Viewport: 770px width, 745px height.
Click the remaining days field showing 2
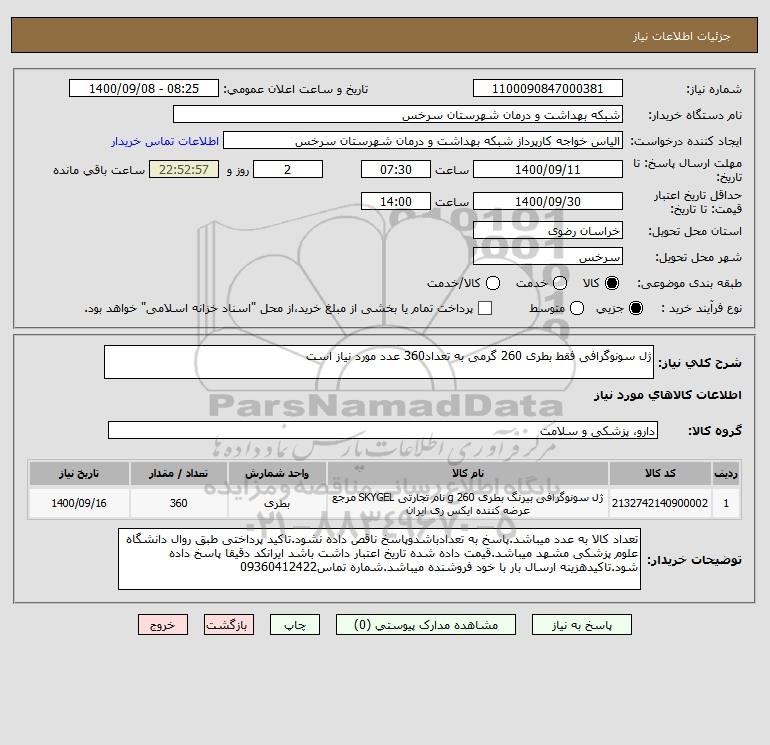[288, 169]
